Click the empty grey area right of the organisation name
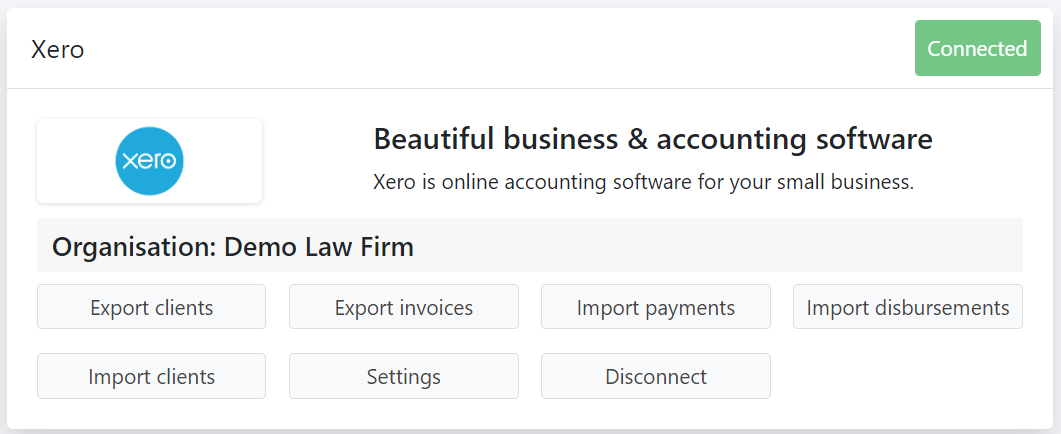The height and width of the screenshot is (434, 1061). 717,245
